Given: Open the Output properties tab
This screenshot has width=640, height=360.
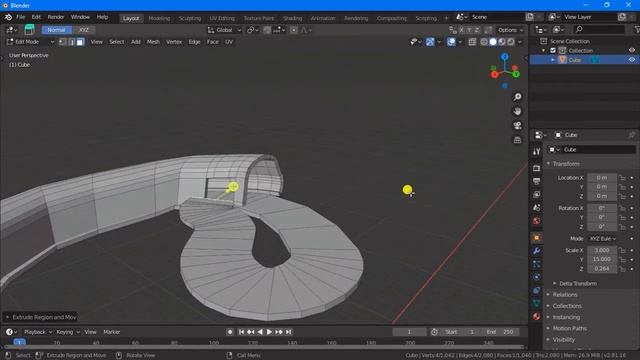Looking at the screenshot, I should (x=536, y=181).
